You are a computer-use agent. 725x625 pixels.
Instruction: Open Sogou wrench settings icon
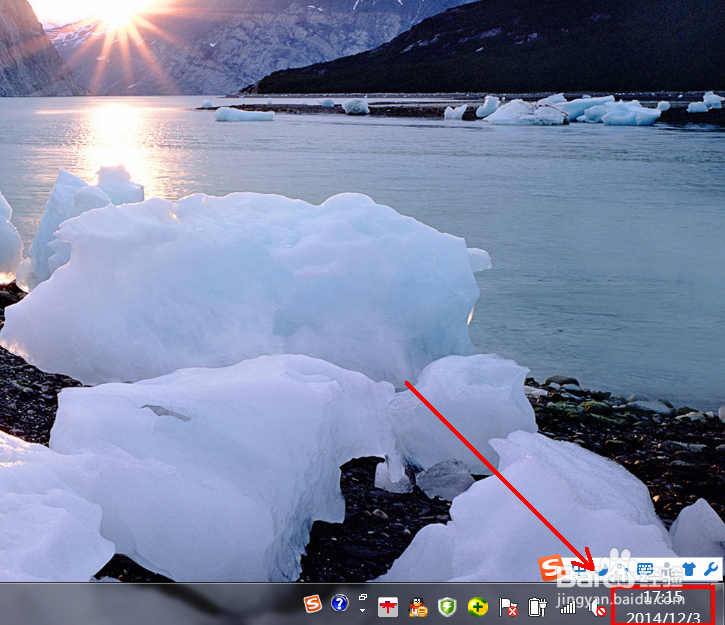point(711,569)
